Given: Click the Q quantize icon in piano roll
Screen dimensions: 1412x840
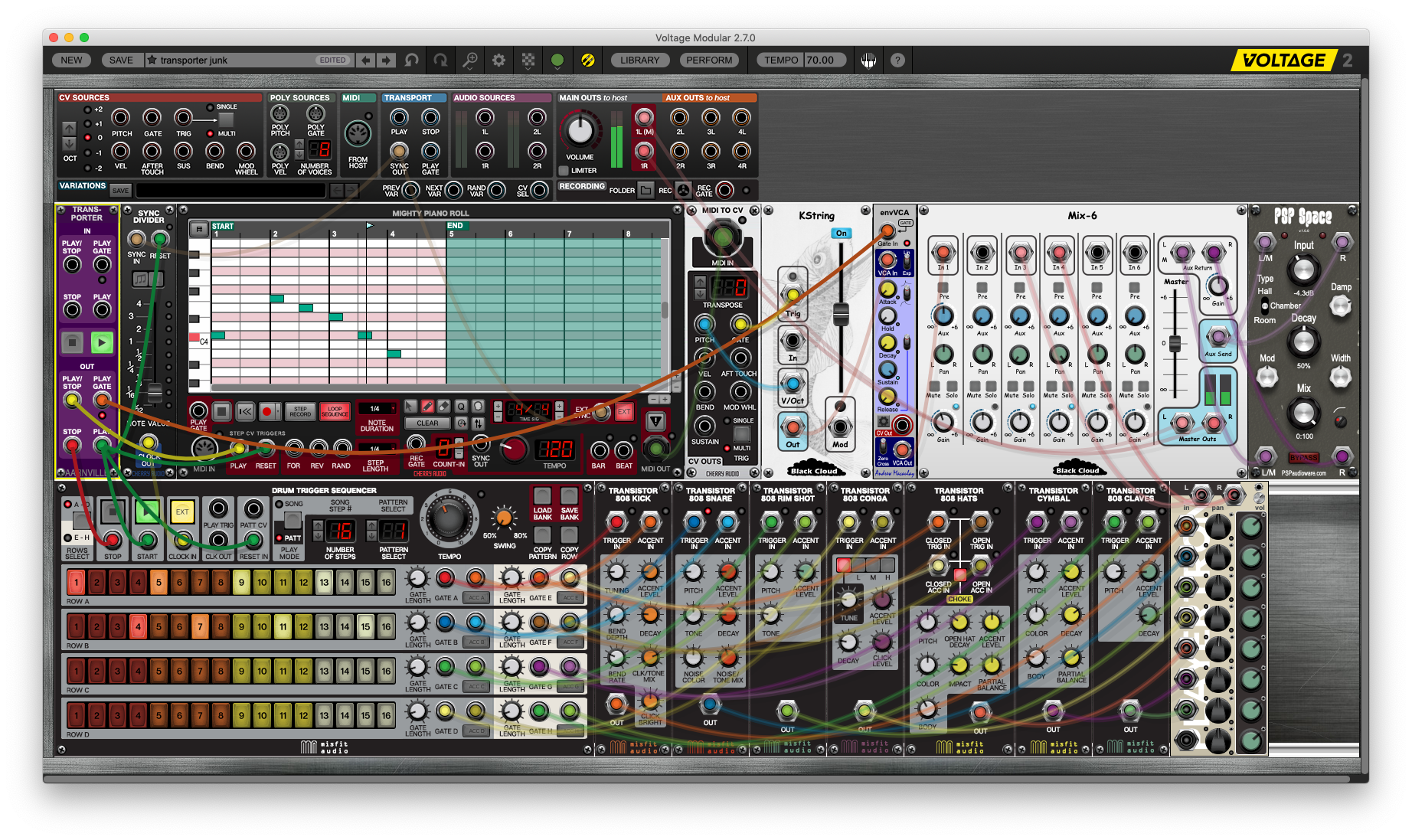Looking at the screenshot, I should tap(461, 406).
